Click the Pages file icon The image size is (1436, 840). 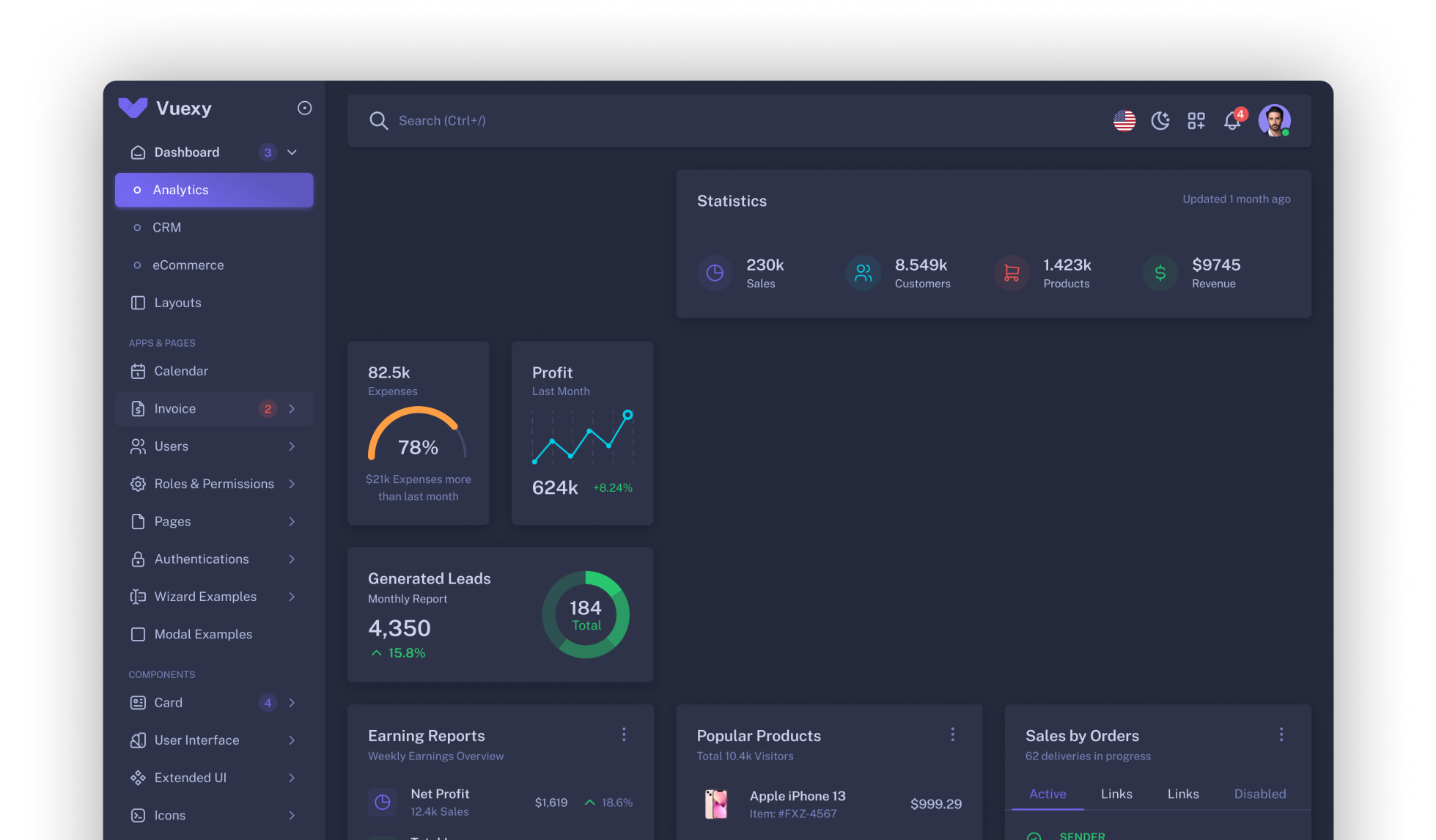click(138, 521)
